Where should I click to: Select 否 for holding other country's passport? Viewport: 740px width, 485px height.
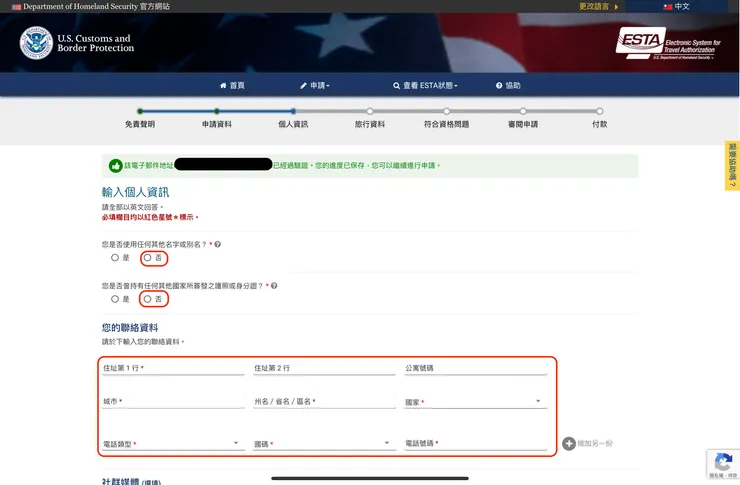(147, 299)
